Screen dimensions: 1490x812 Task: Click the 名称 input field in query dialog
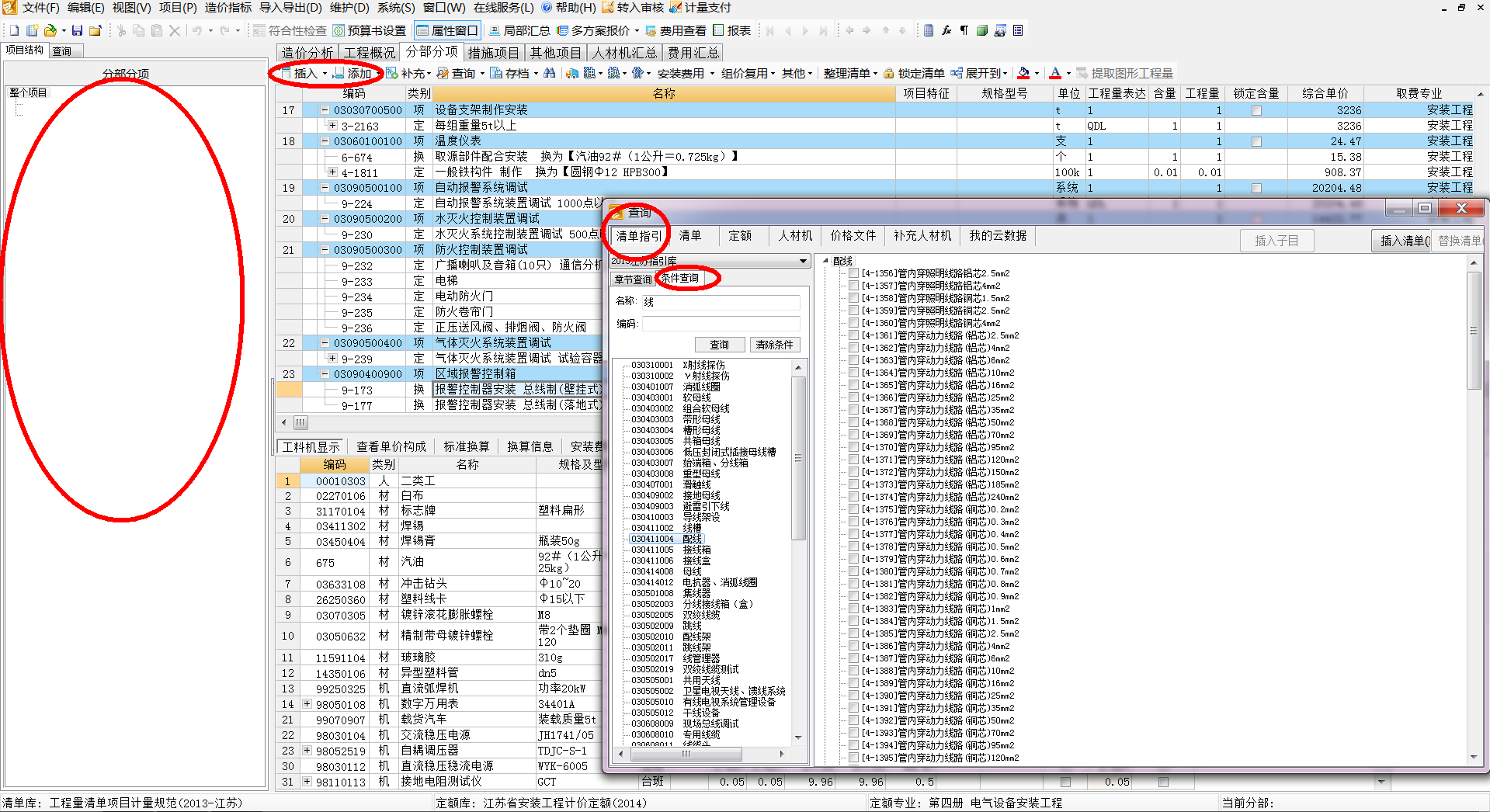pyautogui.click(x=721, y=302)
